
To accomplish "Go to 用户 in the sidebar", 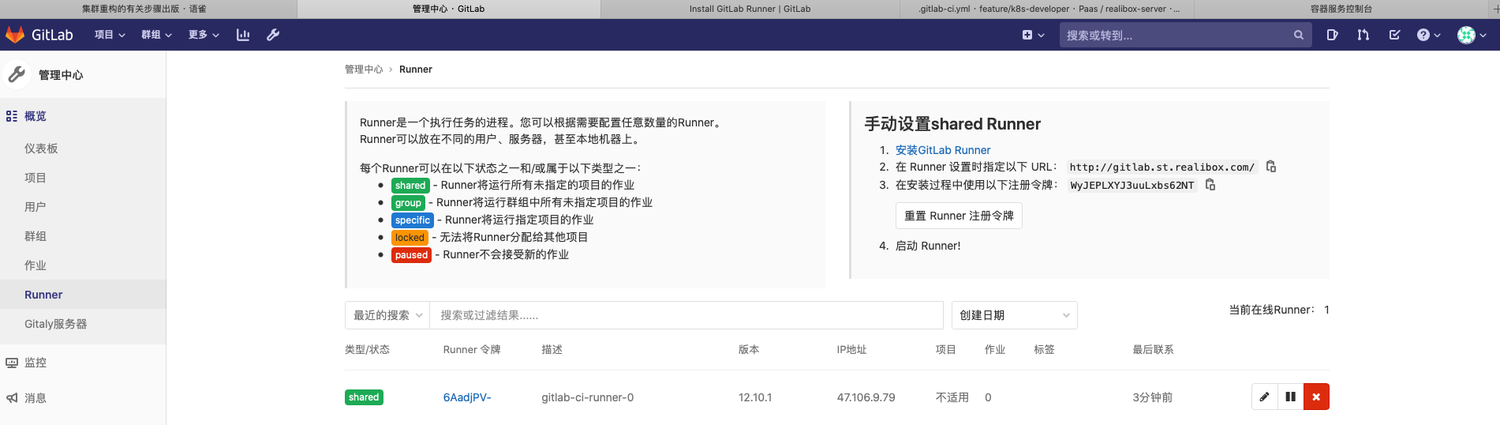I will 35,207.
